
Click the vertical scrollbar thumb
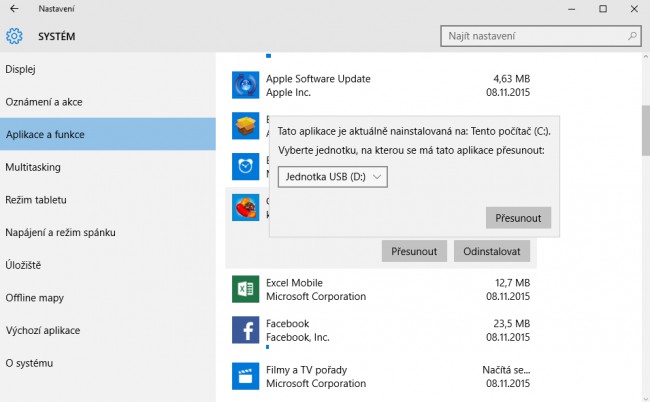646,130
